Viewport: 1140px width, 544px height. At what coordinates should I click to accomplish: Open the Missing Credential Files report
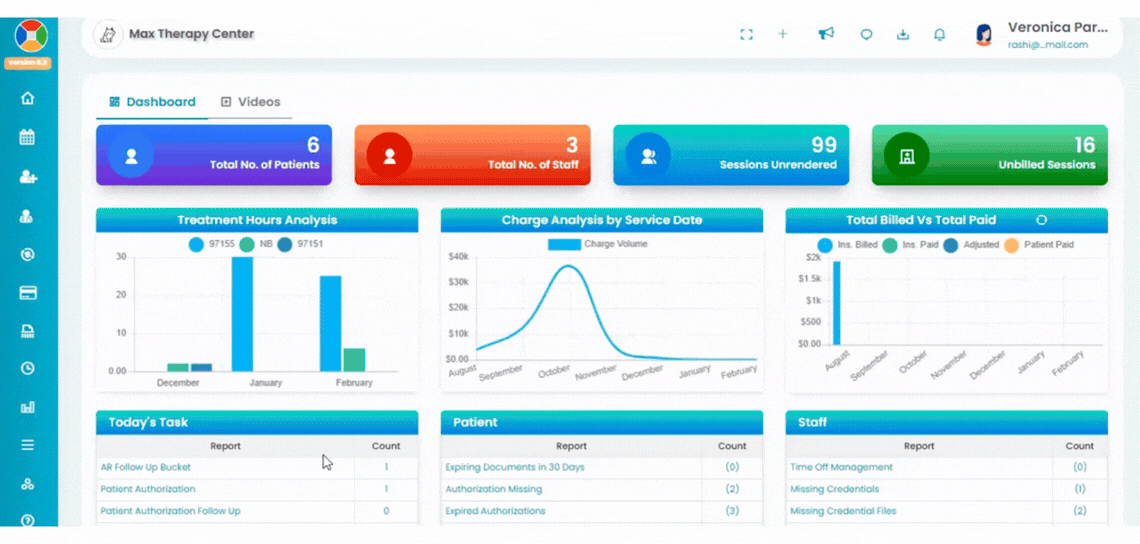click(x=843, y=511)
